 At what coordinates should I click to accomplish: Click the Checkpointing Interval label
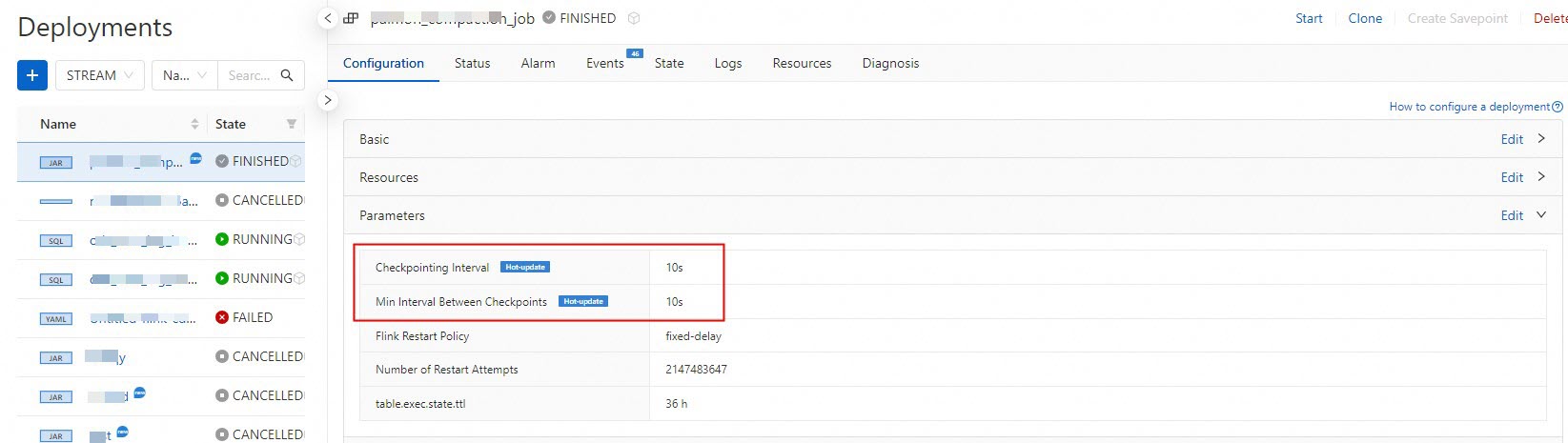tap(432, 268)
